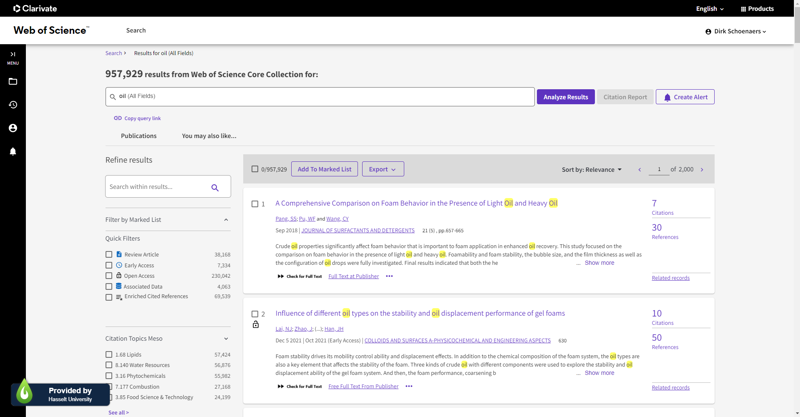Open the history clock icon in sidebar
The width and height of the screenshot is (800, 417).
[13, 105]
